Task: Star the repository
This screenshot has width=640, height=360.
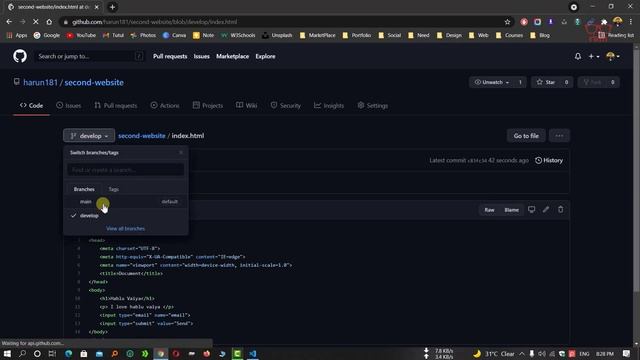Action: [x=546, y=82]
